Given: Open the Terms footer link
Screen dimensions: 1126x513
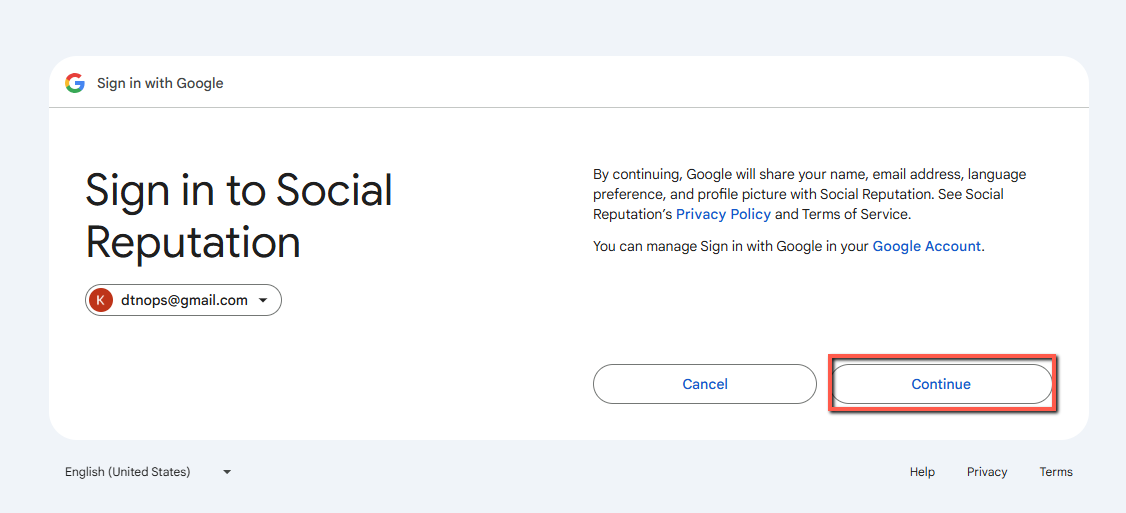Looking at the screenshot, I should point(1056,472).
